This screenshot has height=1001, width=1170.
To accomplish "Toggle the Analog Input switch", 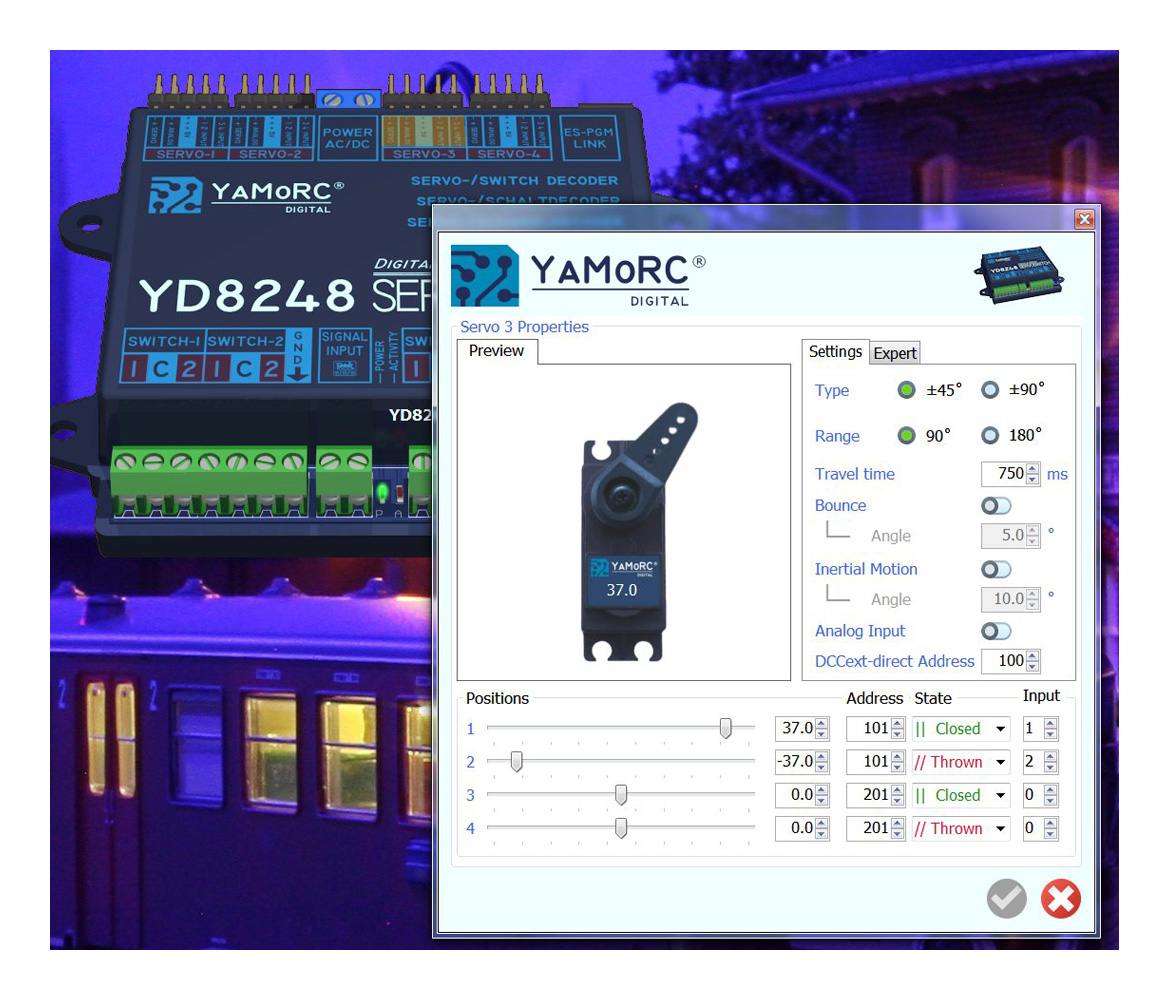I will pyautogui.click(x=996, y=631).
